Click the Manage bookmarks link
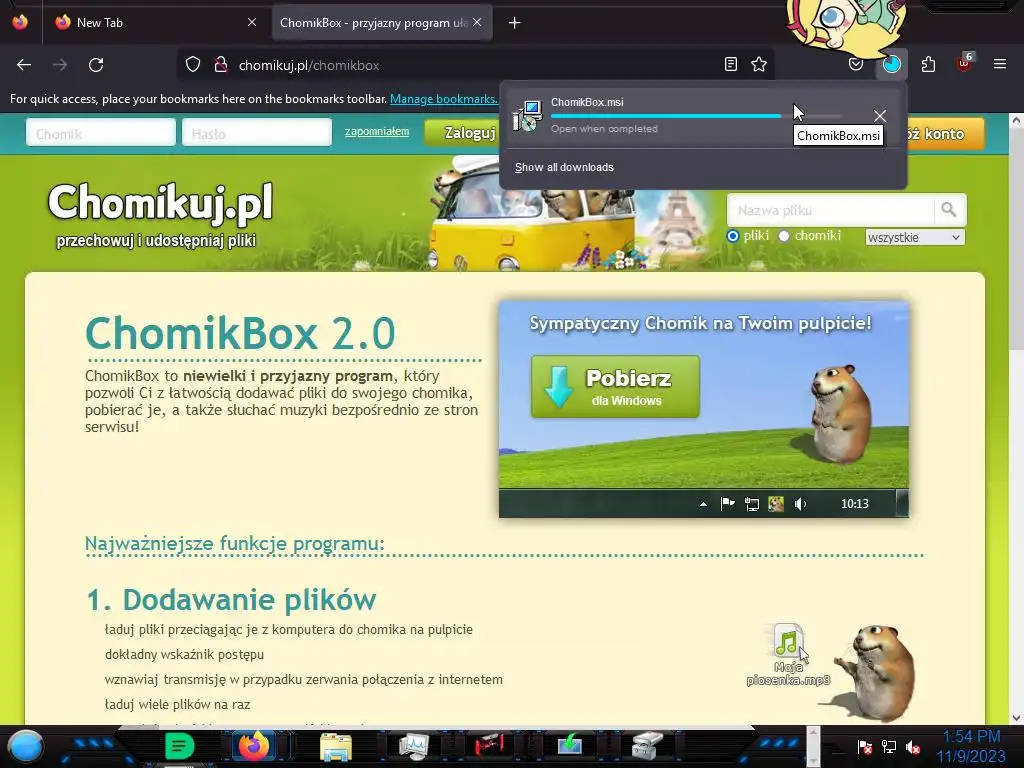Screen dimensions: 1024x768 443,99
